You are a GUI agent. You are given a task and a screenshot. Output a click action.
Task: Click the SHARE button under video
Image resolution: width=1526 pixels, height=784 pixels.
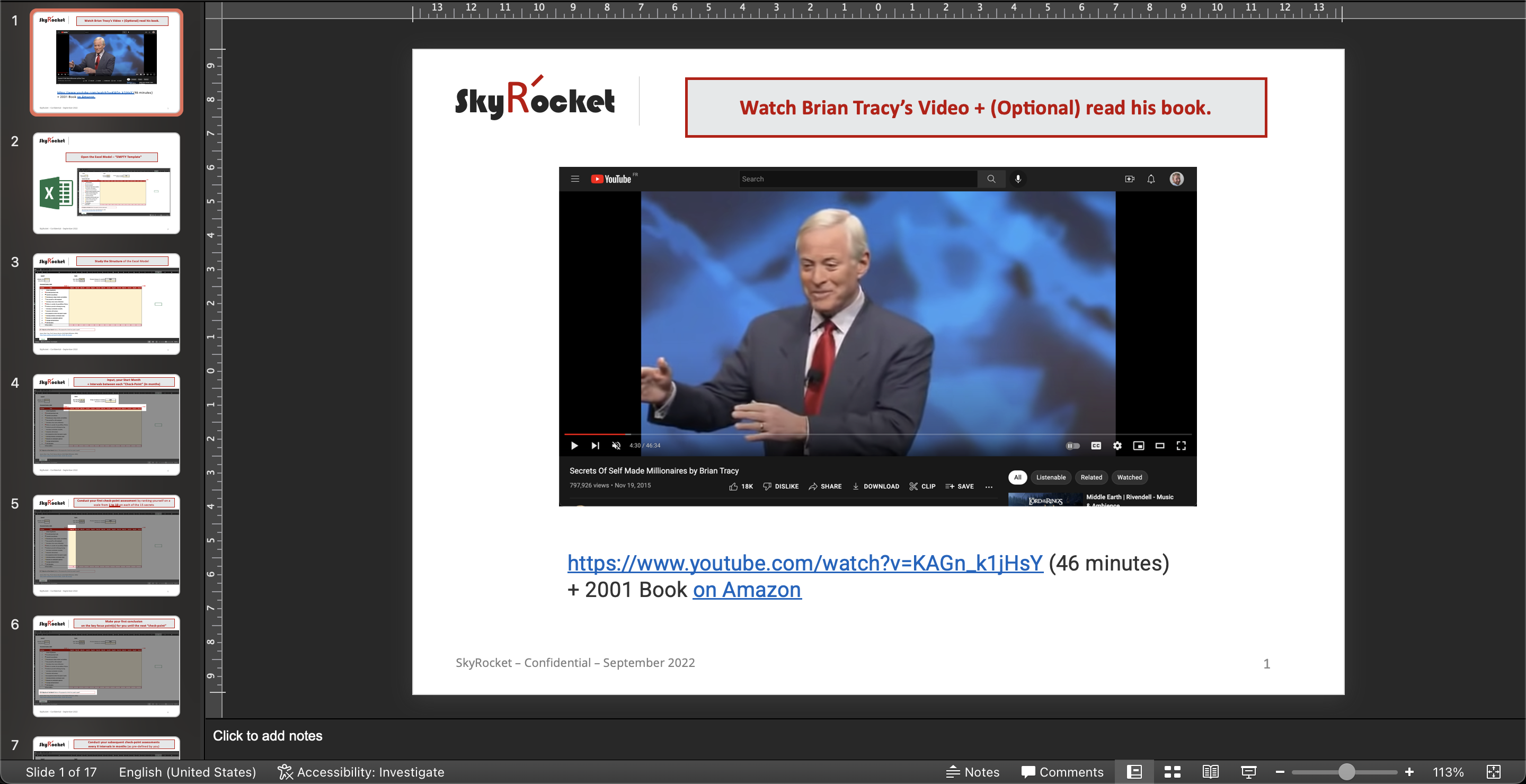(x=825, y=486)
